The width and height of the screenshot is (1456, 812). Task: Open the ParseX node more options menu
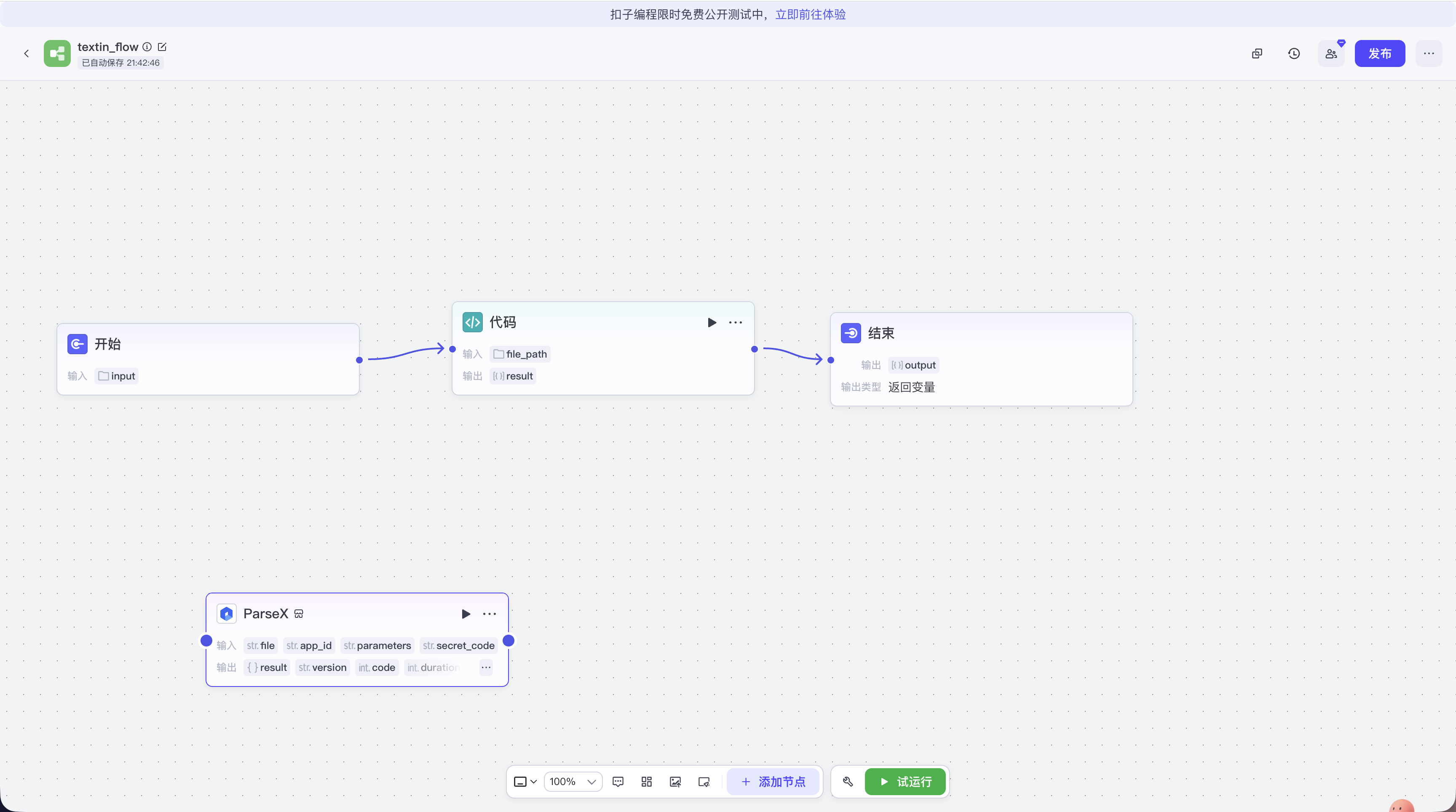pyautogui.click(x=490, y=614)
